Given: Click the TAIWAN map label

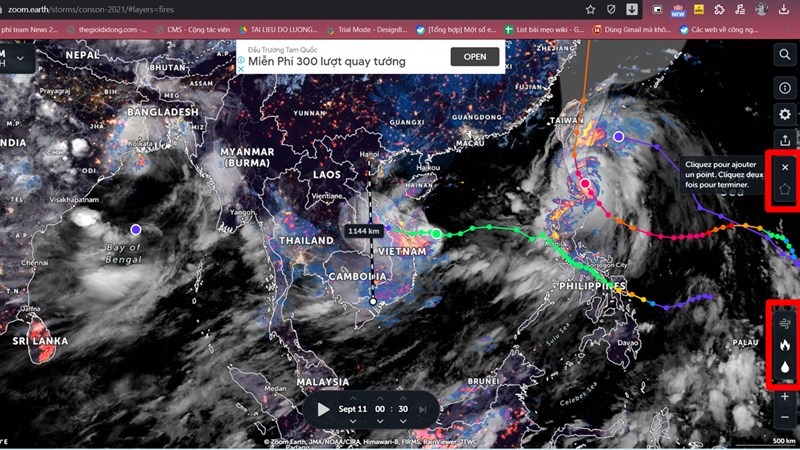Looking at the screenshot, I should (567, 120).
